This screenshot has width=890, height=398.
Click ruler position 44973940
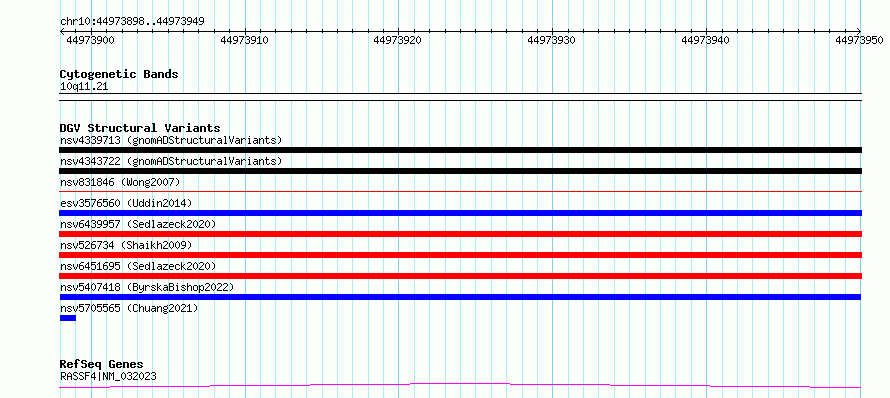click(x=706, y=40)
